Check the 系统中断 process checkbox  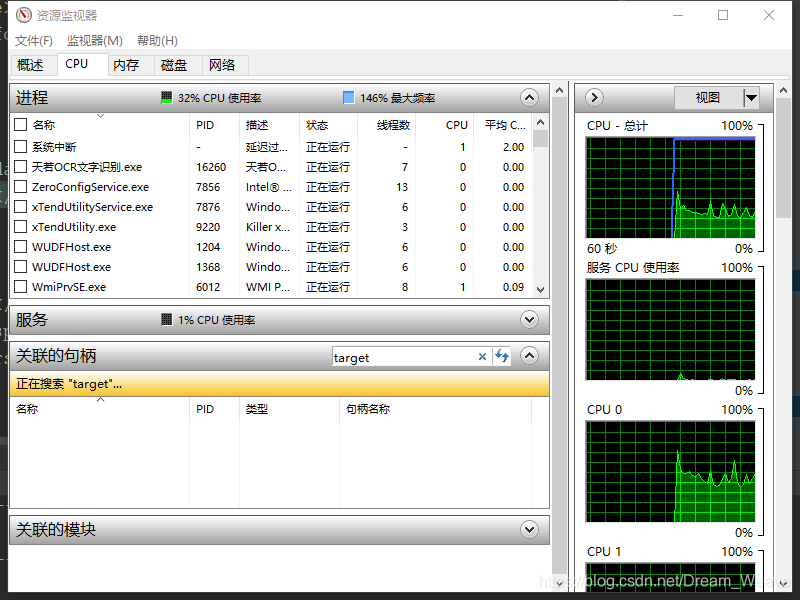pyautogui.click(x=20, y=147)
